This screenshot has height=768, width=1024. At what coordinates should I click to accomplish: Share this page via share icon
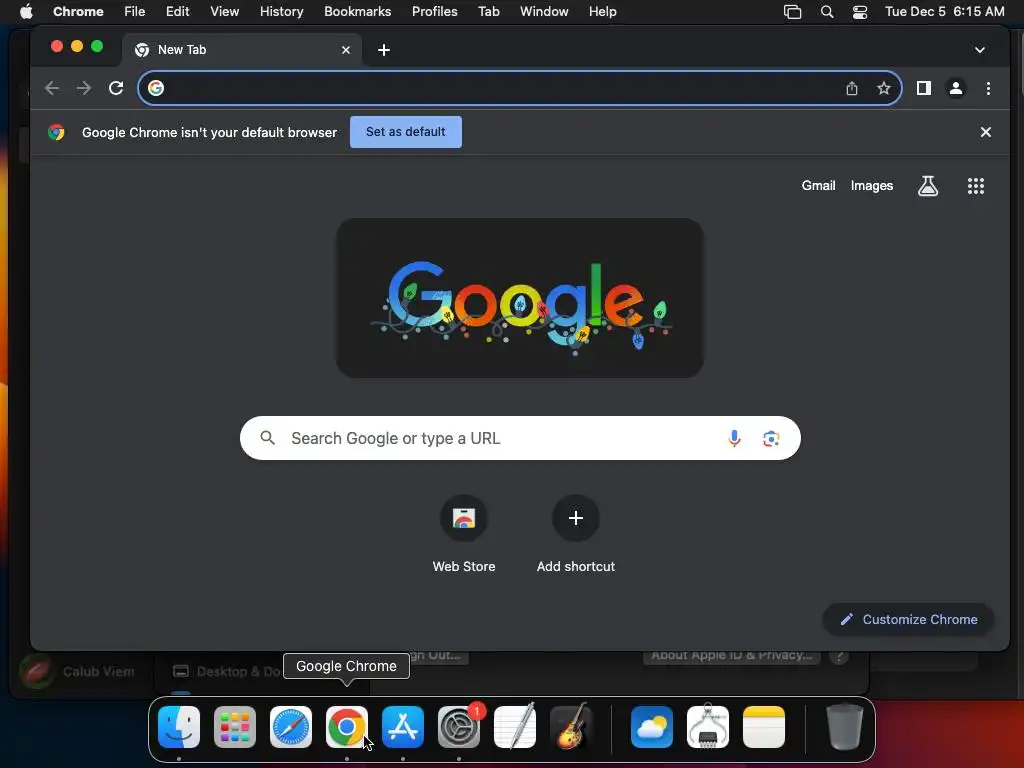852,88
